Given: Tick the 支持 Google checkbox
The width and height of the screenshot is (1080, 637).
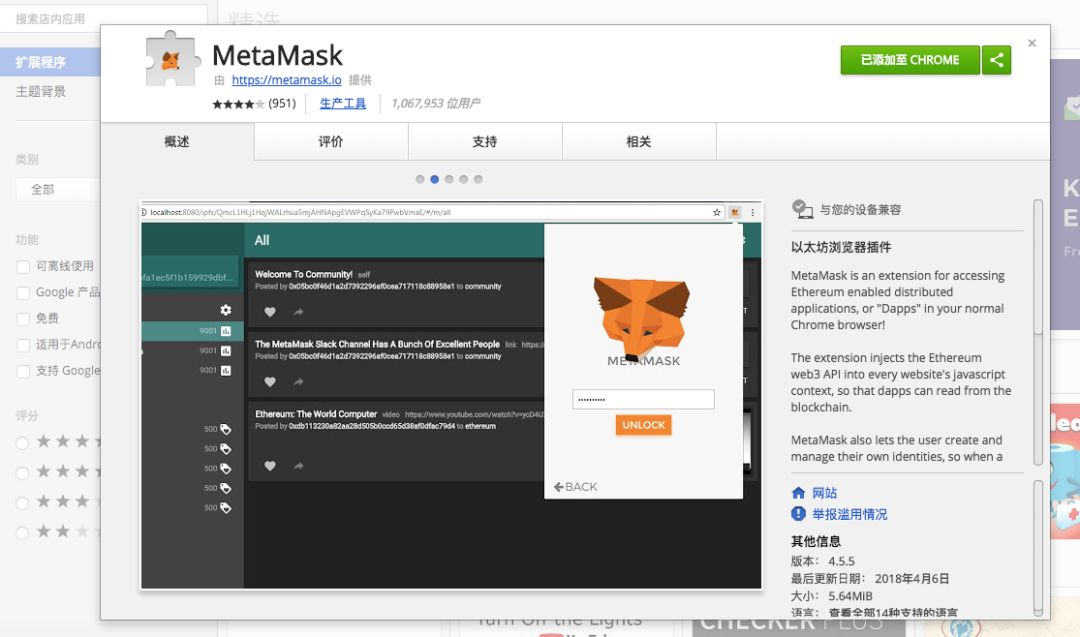Looking at the screenshot, I should 23,371.
